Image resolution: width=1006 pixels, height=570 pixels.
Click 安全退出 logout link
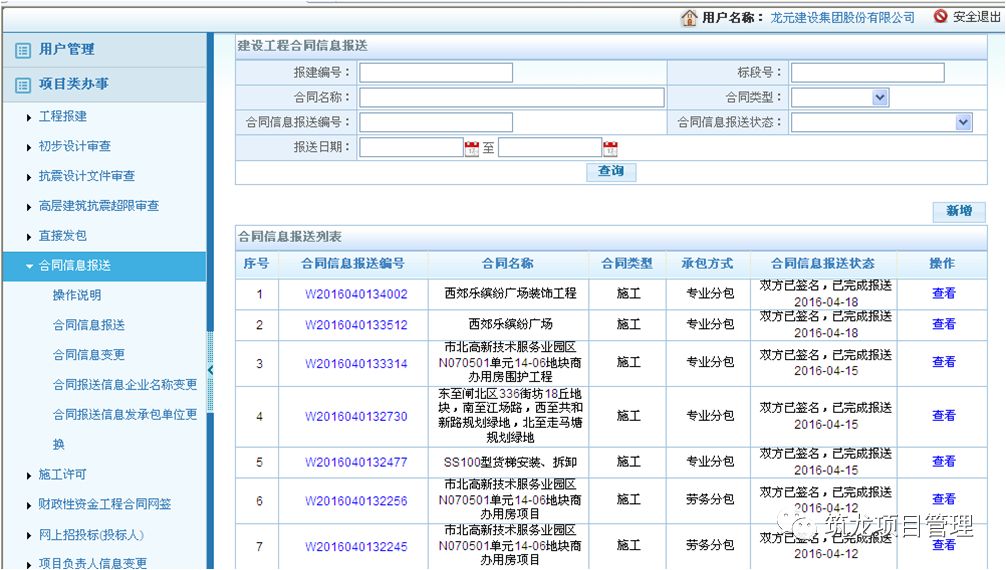976,17
